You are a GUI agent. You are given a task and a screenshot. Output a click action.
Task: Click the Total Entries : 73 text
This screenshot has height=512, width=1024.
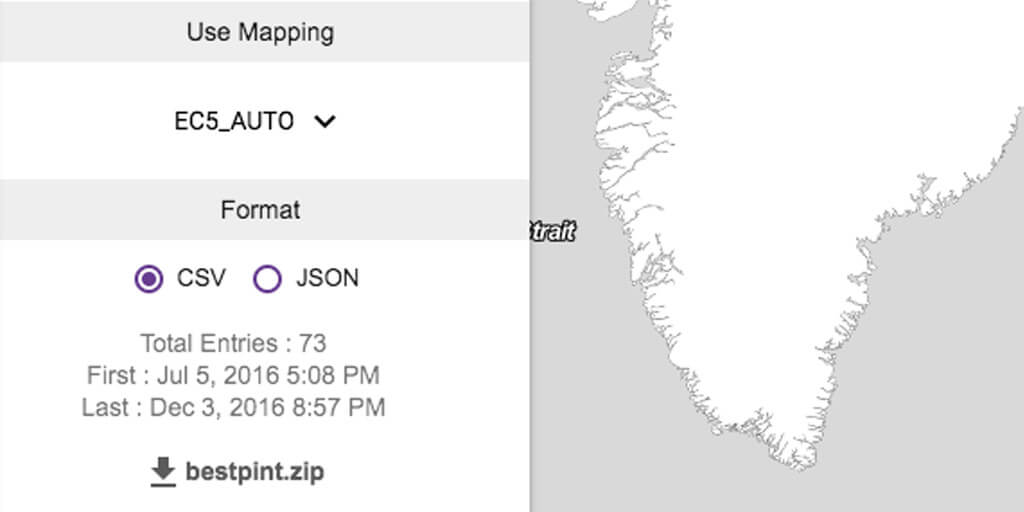pos(233,343)
